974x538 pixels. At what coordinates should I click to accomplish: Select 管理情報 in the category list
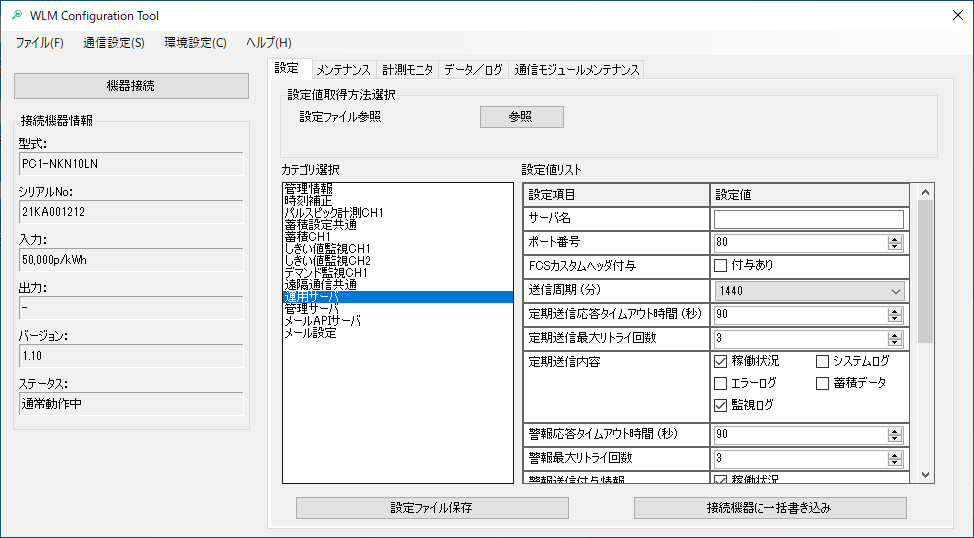point(398,189)
